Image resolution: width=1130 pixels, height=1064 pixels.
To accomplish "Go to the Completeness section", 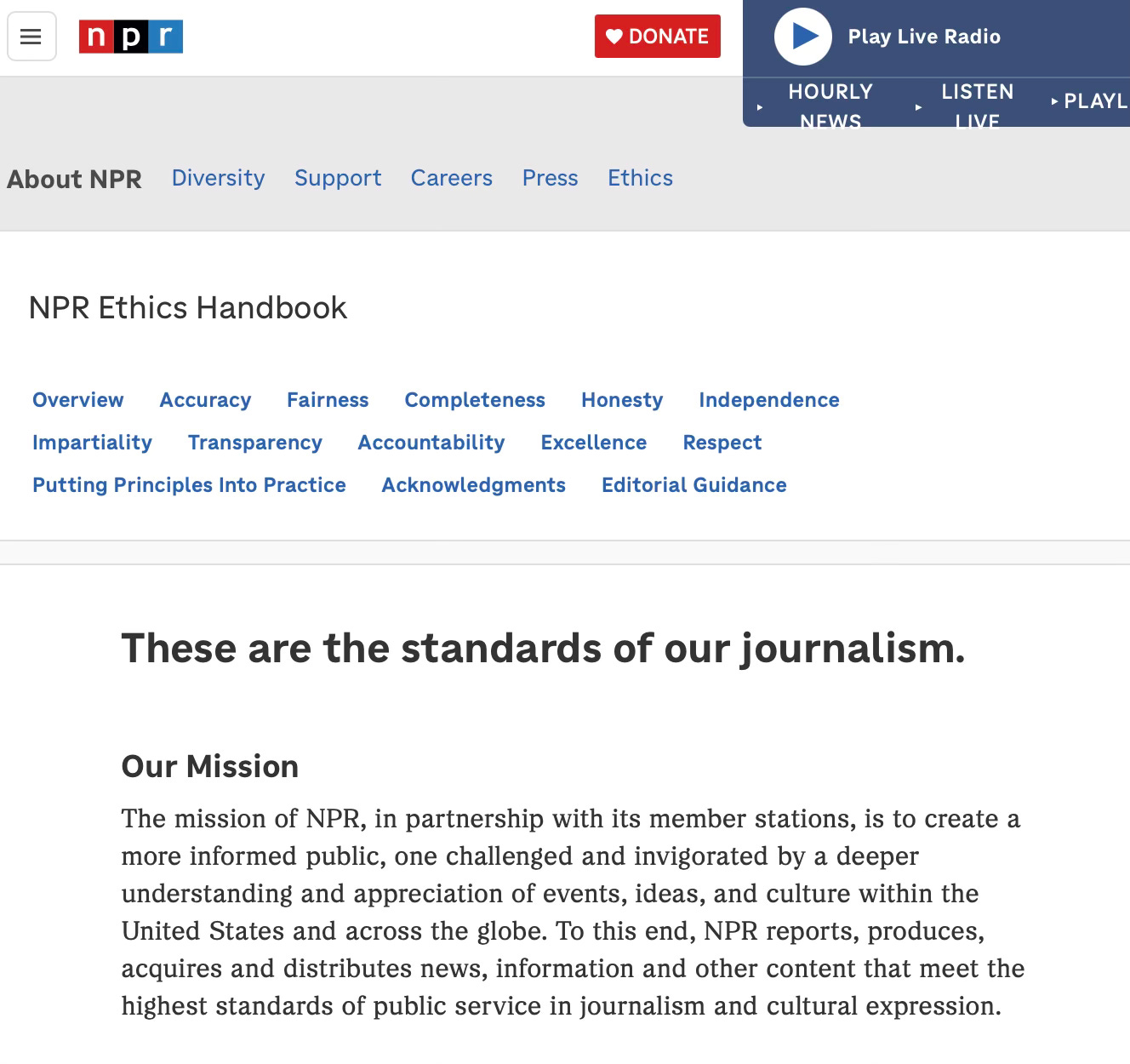I will click(x=475, y=400).
